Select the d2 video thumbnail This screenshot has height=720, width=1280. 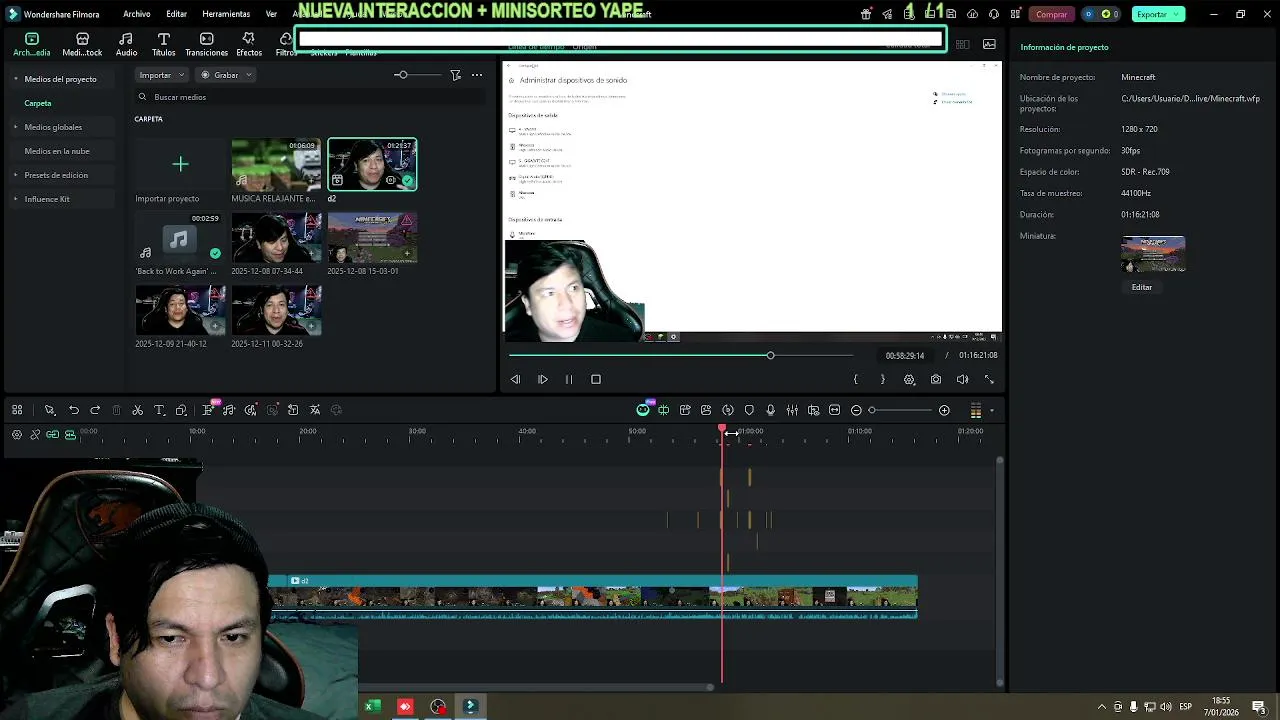(x=372, y=164)
